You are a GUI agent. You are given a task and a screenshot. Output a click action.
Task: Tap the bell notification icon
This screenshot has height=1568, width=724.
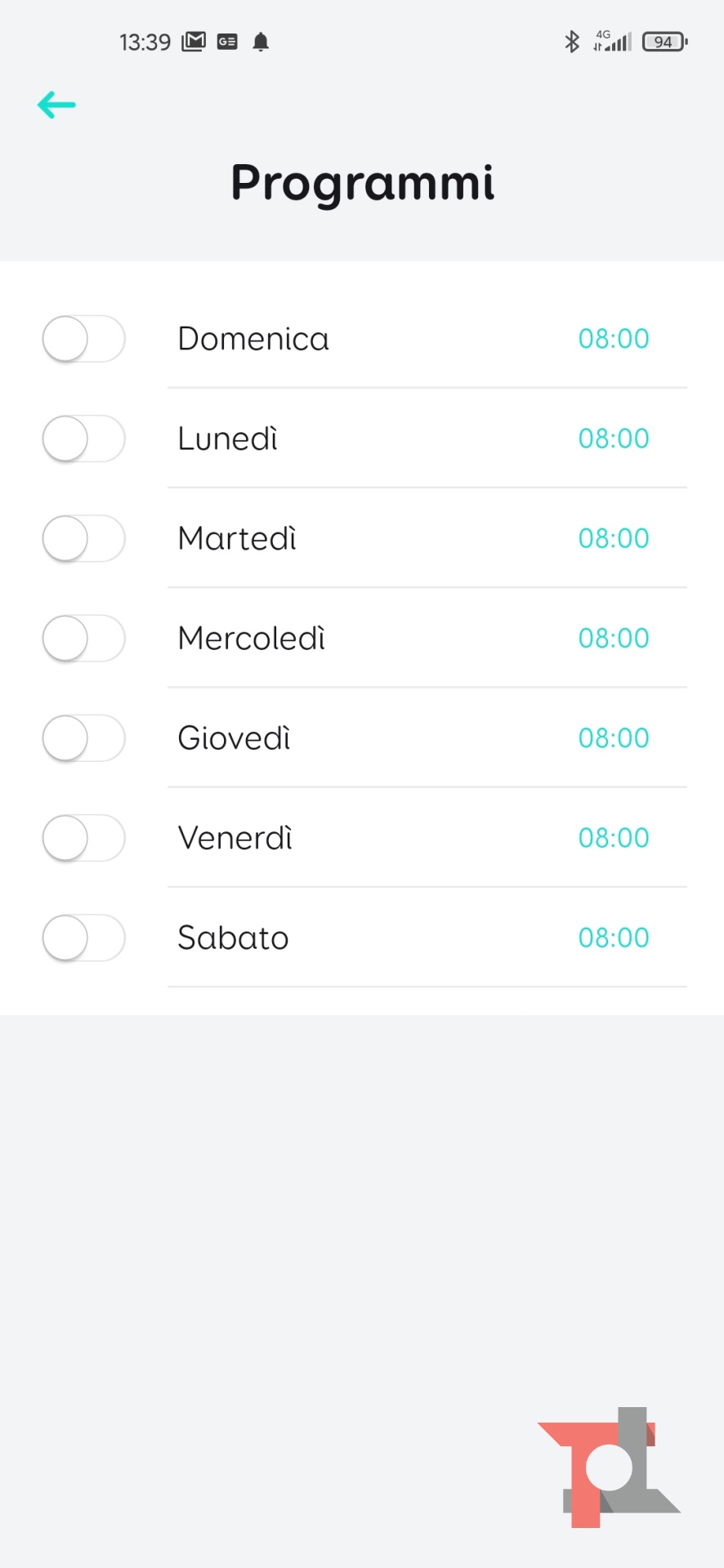coord(261,42)
